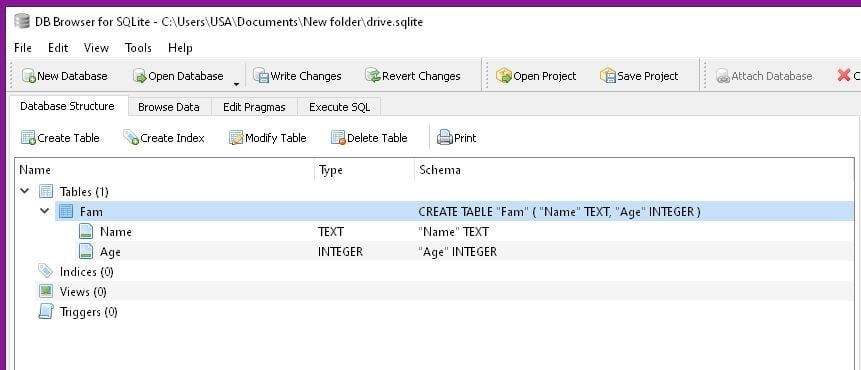This screenshot has width=861, height=370.
Task: Open the Help menu
Action: [x=180, y=48]
